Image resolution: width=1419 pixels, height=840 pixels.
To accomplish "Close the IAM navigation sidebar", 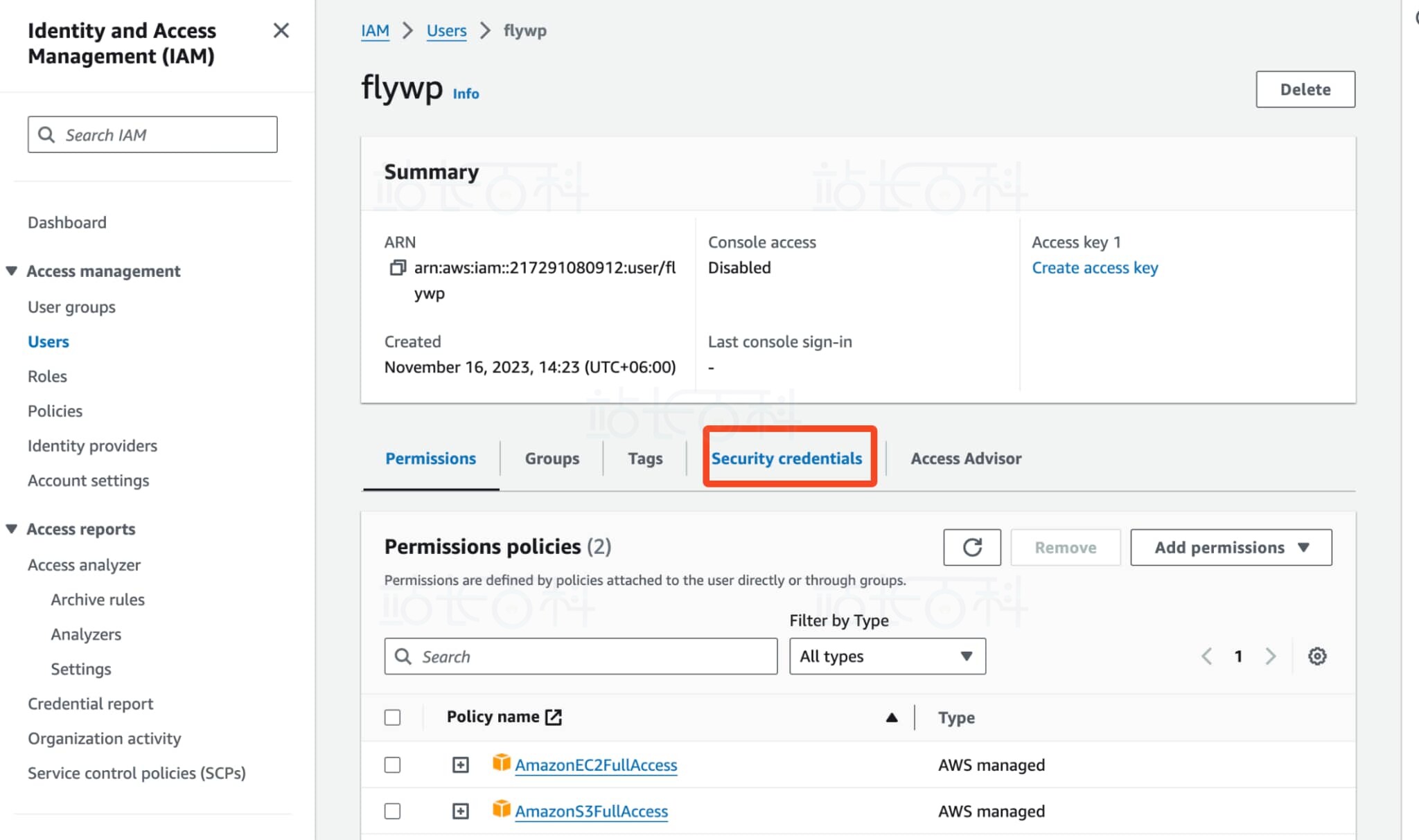I will click(x=281, y=30).
